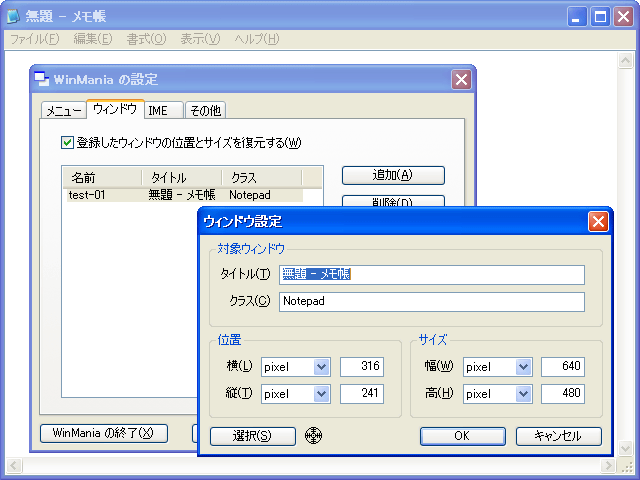
Task: Click the クラス(C) field containing Notepad
Action: pos(432,302)
